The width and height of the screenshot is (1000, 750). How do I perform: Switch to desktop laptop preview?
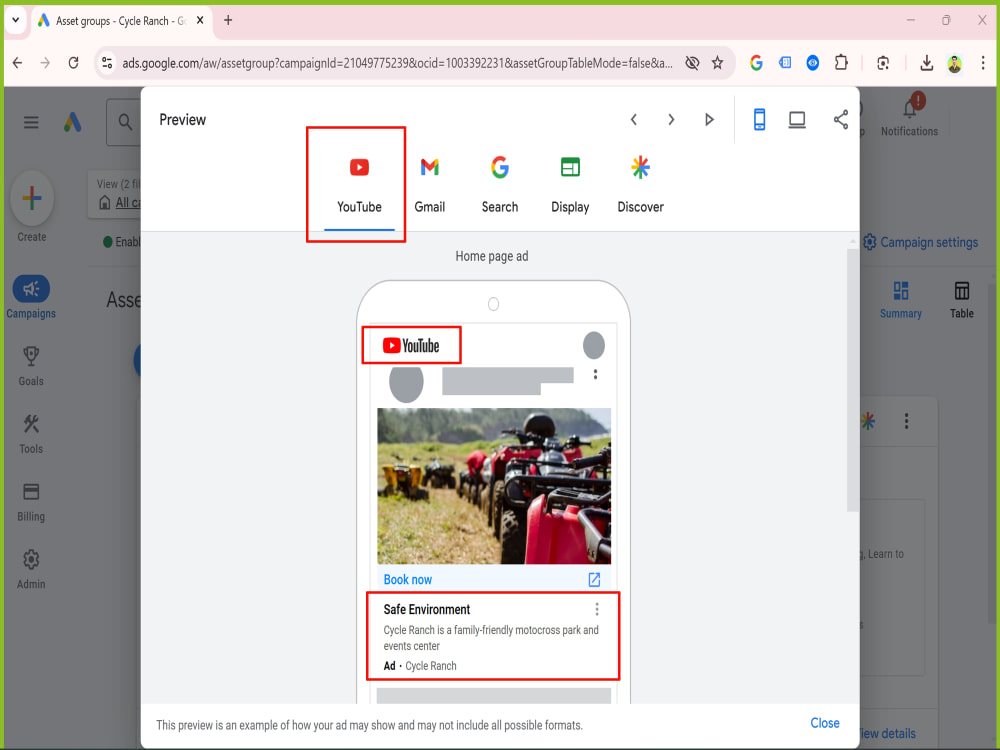point(797,119)
